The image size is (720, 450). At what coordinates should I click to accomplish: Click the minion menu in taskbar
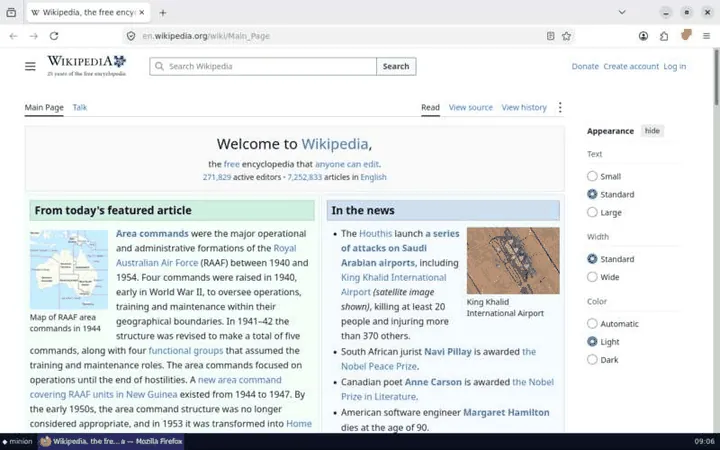(x=17, y=441)
